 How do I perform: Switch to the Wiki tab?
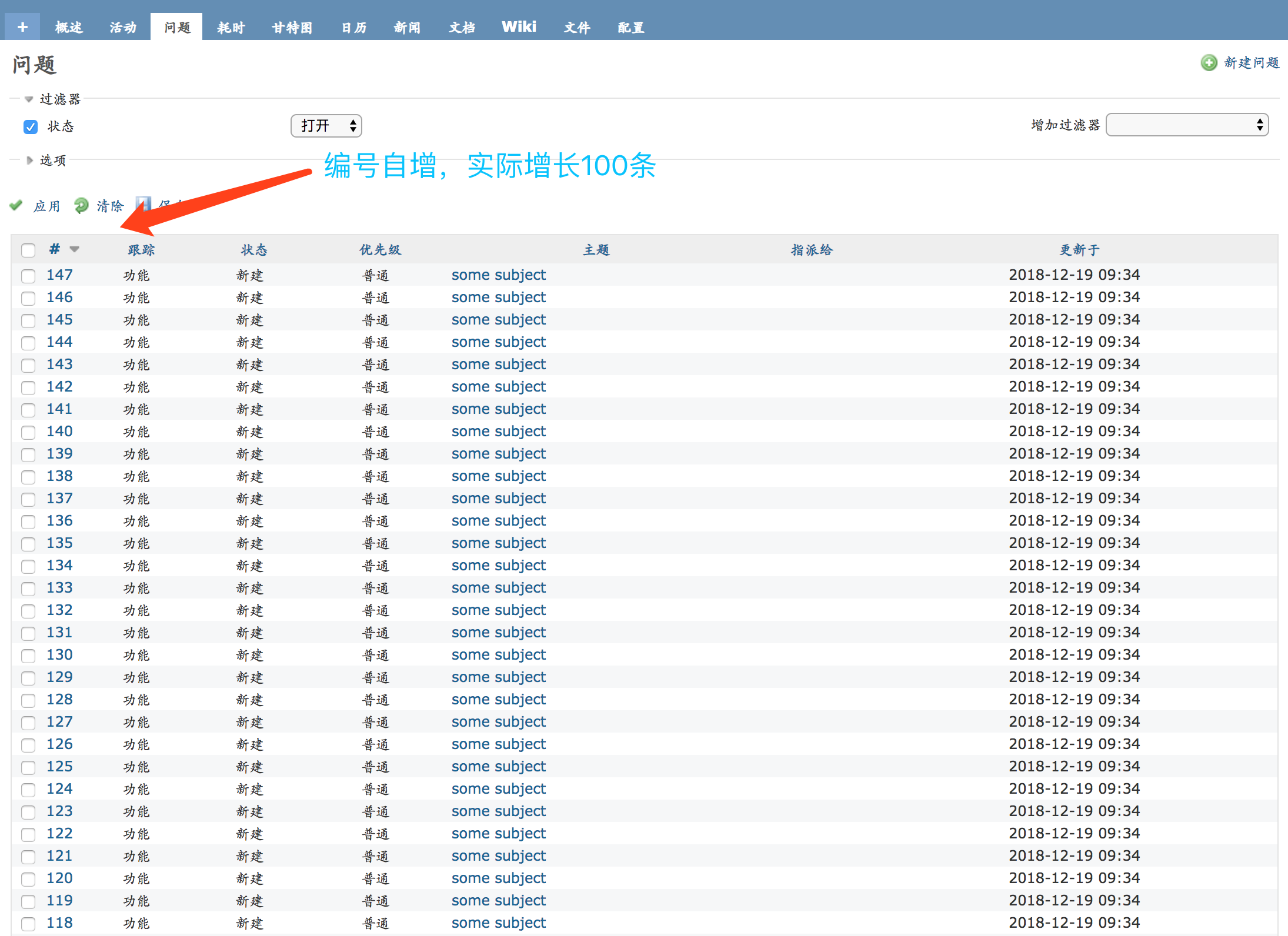518,26
